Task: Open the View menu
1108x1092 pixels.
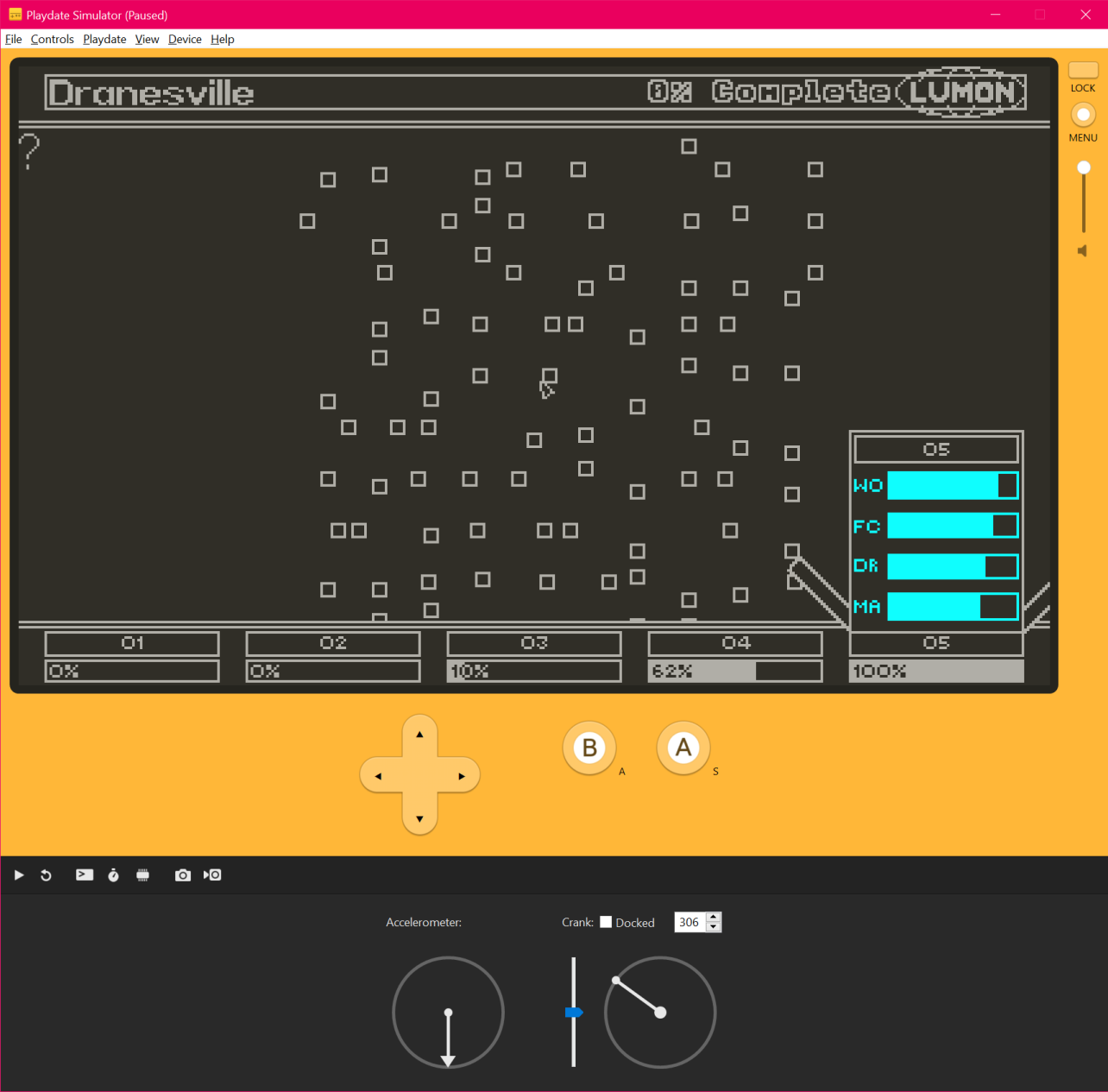Action: coord(147,39)
